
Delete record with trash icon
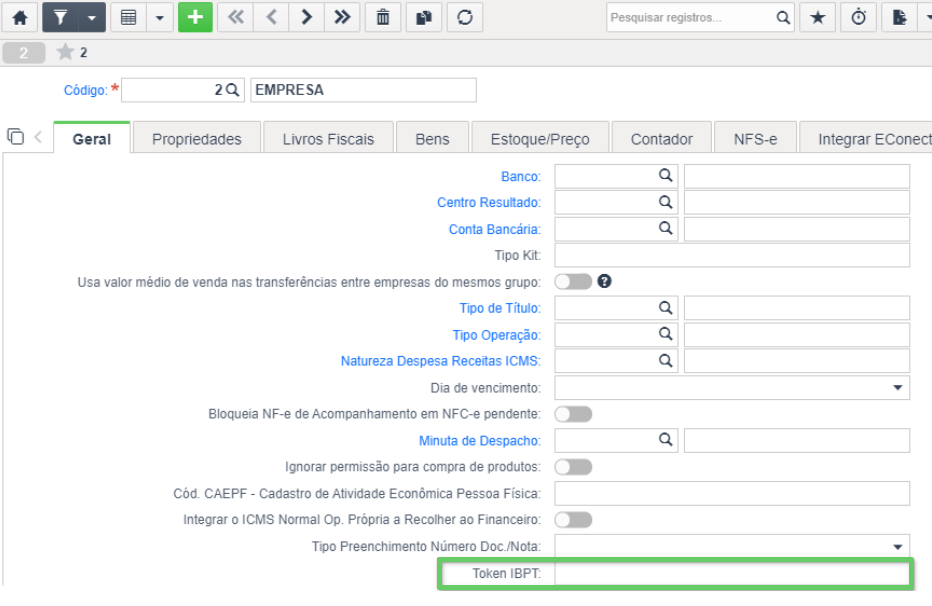coord(383,17)
